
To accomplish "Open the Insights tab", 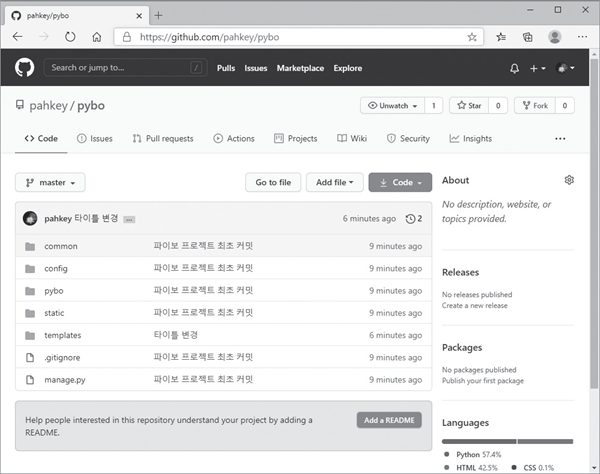I will point(471,138).
